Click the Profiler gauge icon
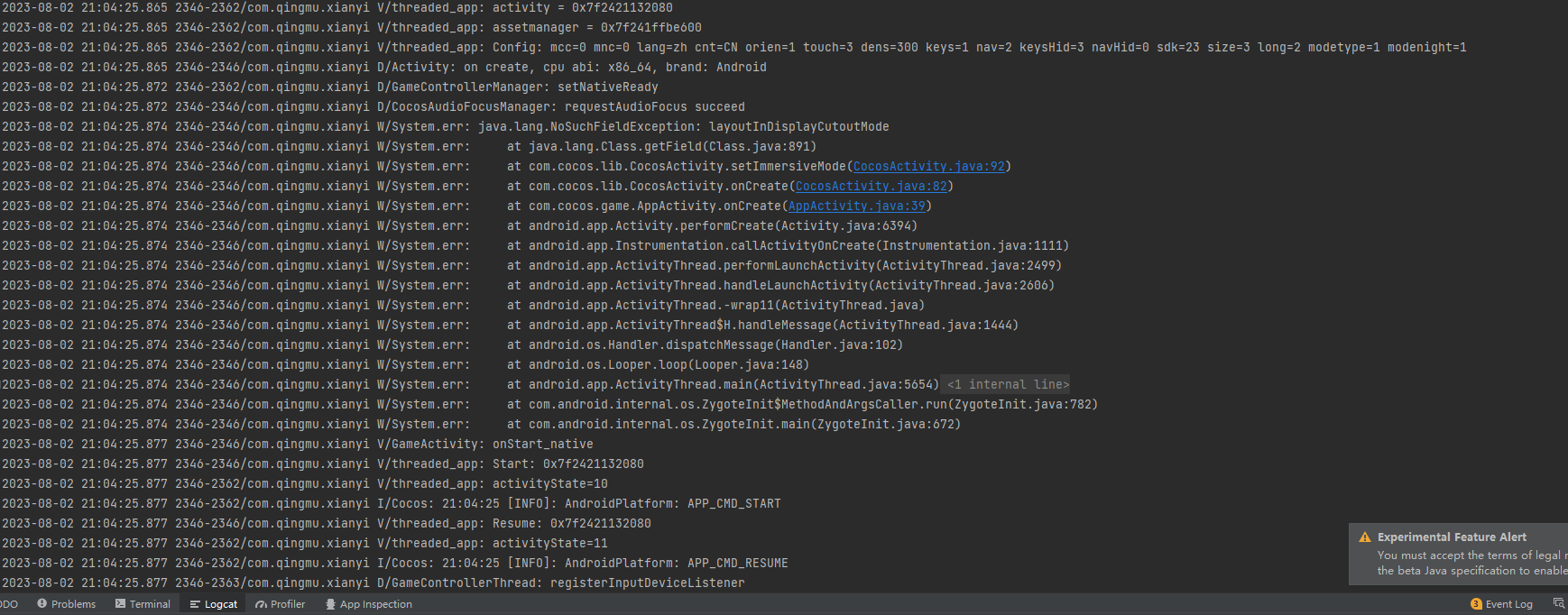 pos(261,604)
